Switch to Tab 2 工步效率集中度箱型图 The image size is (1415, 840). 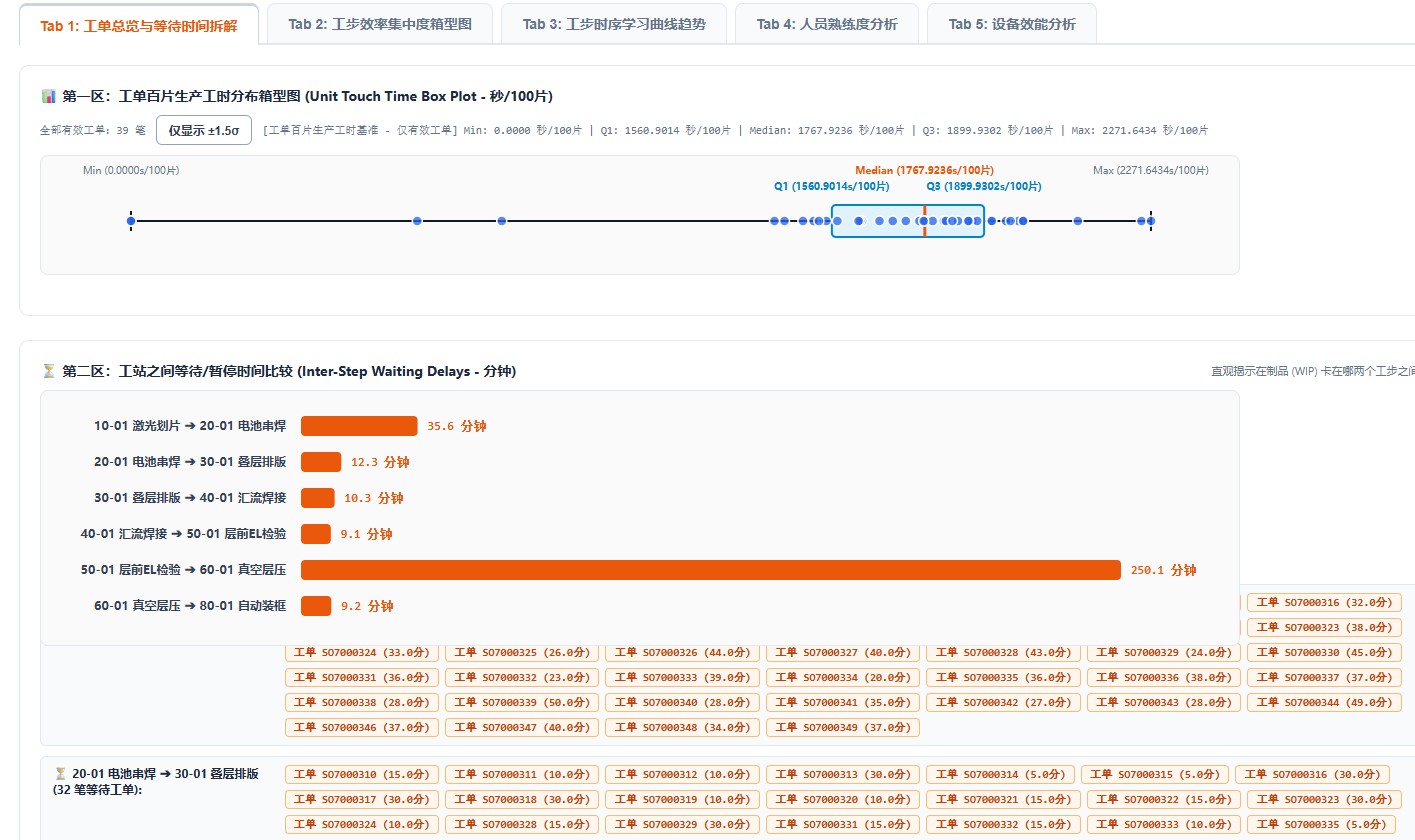[x=380, y=24]
